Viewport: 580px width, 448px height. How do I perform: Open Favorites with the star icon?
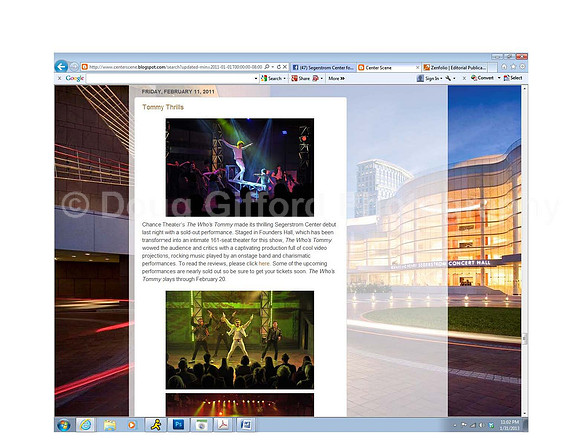coord(513,67)
